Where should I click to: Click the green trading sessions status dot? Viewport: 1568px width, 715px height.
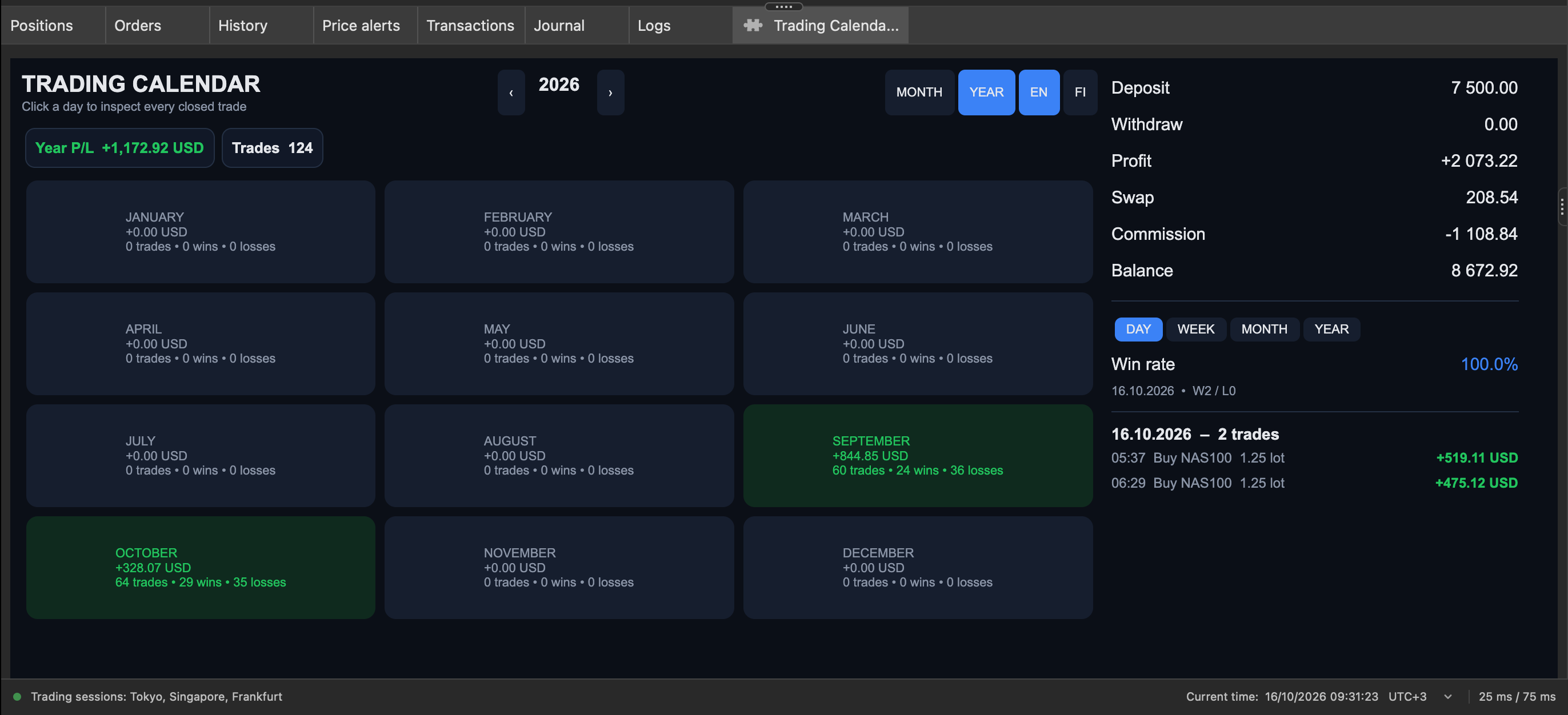tap(17, 696)
